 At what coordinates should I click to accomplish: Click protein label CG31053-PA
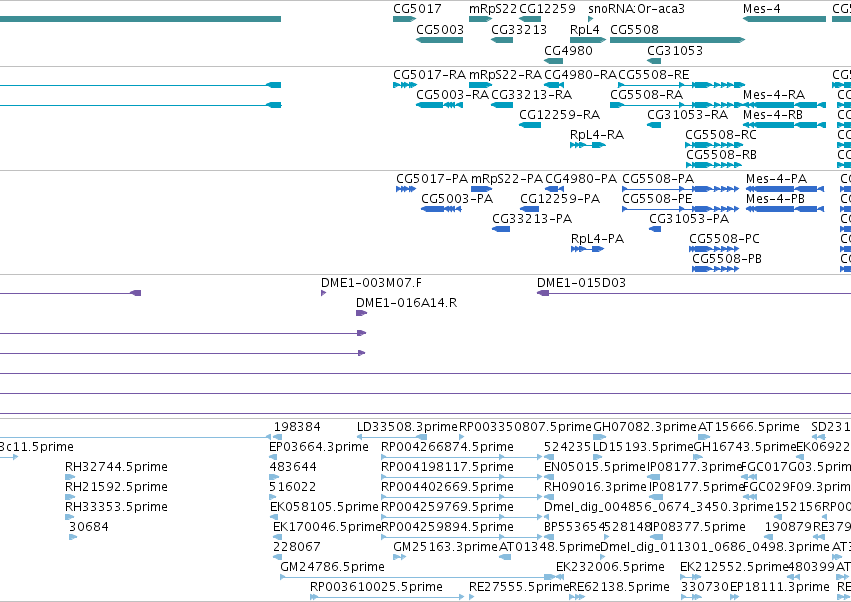point(689,219)
